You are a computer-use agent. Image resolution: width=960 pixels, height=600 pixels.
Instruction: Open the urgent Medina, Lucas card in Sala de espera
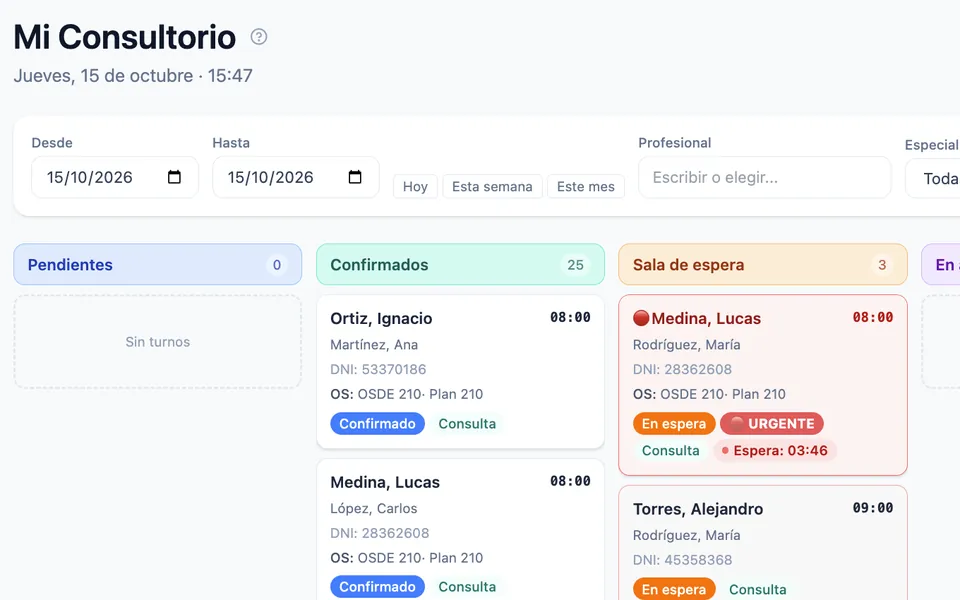click(763, 385)
